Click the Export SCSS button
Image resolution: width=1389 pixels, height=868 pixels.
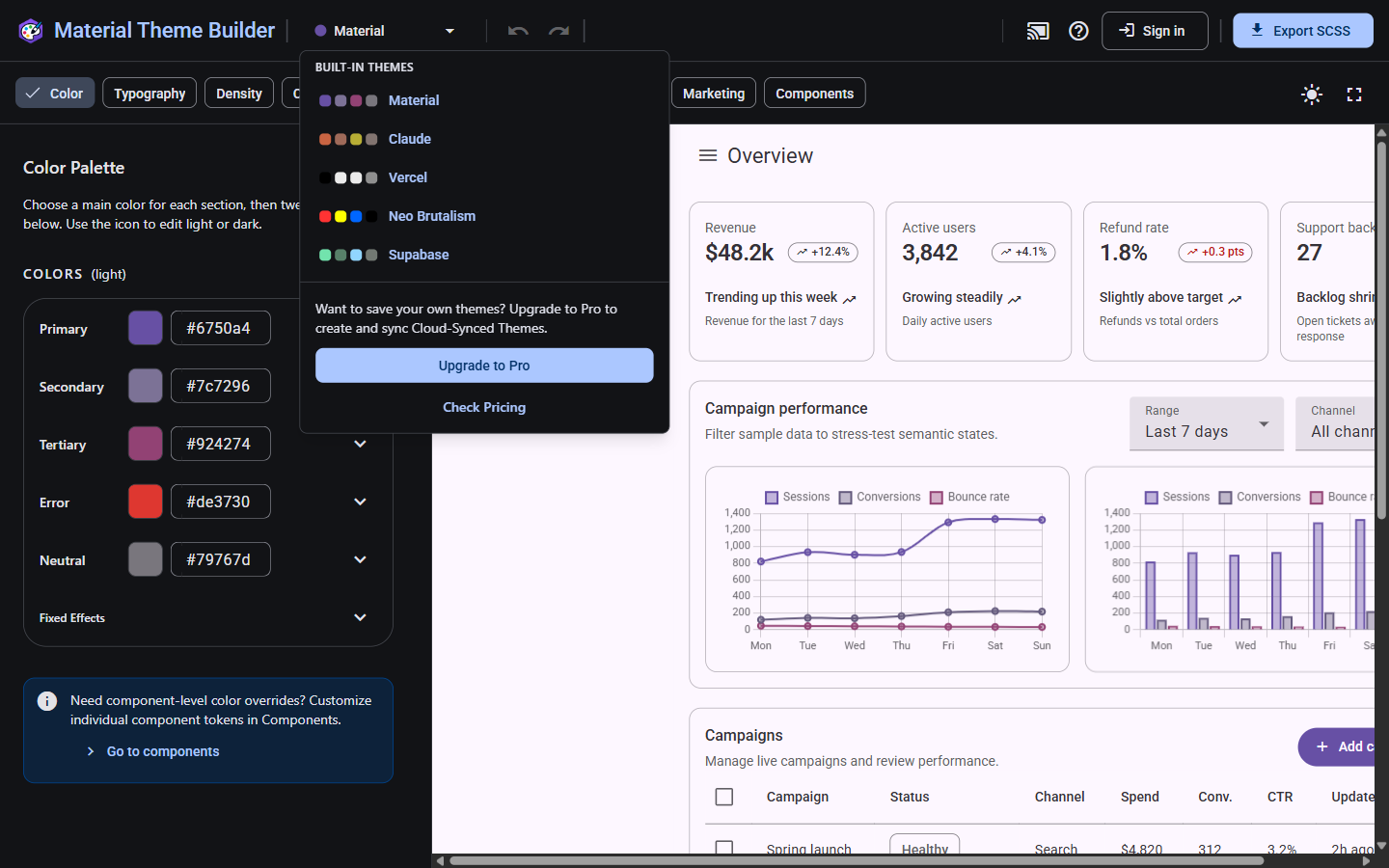point(1303,31)
